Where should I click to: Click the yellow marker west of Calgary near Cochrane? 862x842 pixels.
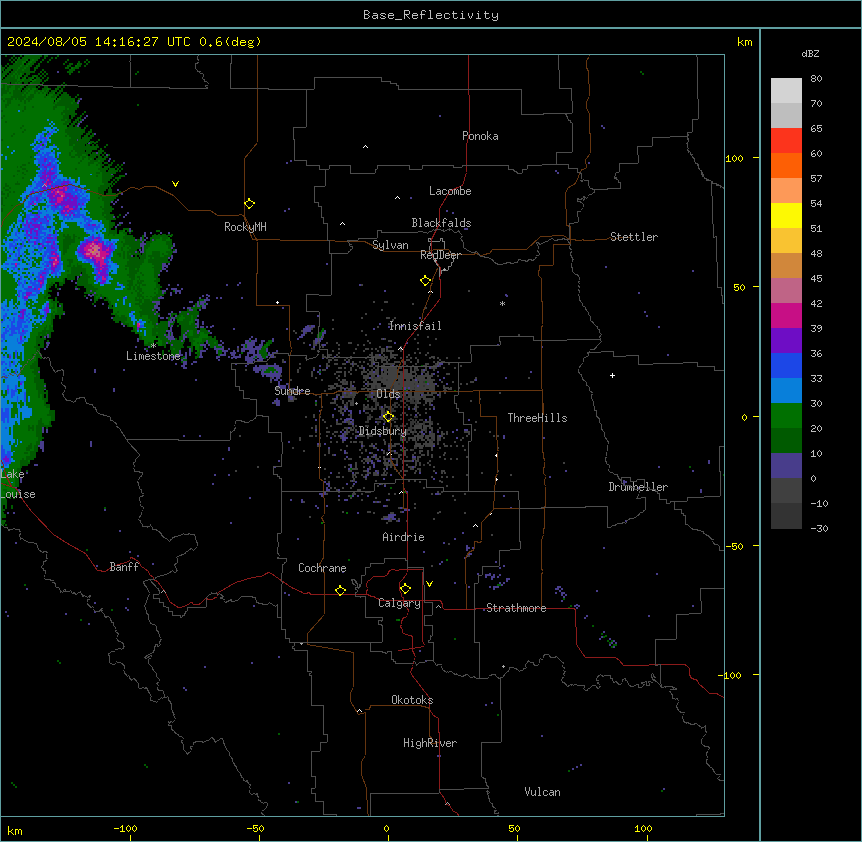(x=340, y=590)
